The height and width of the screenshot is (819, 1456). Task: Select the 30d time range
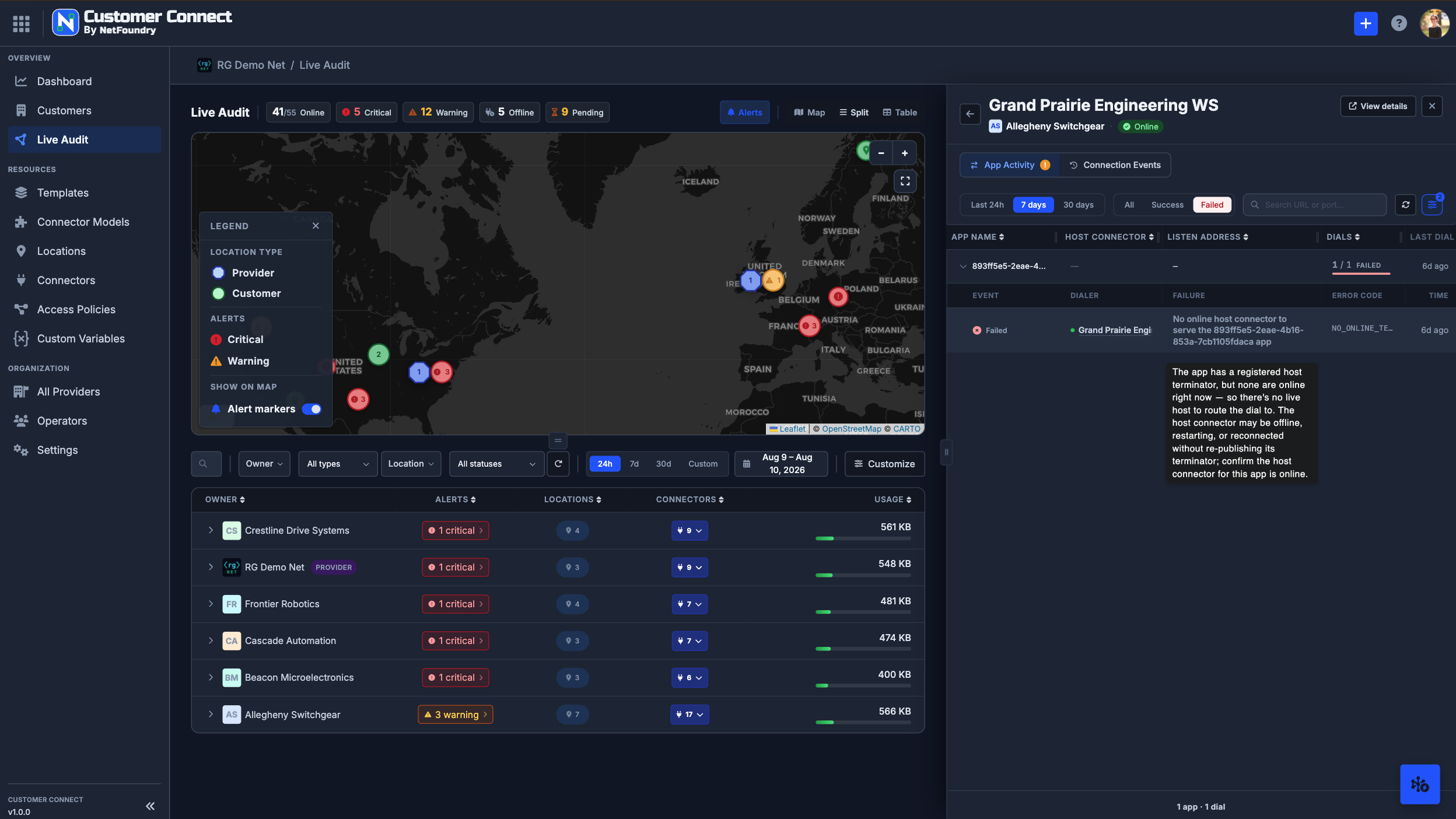point(663,464)
